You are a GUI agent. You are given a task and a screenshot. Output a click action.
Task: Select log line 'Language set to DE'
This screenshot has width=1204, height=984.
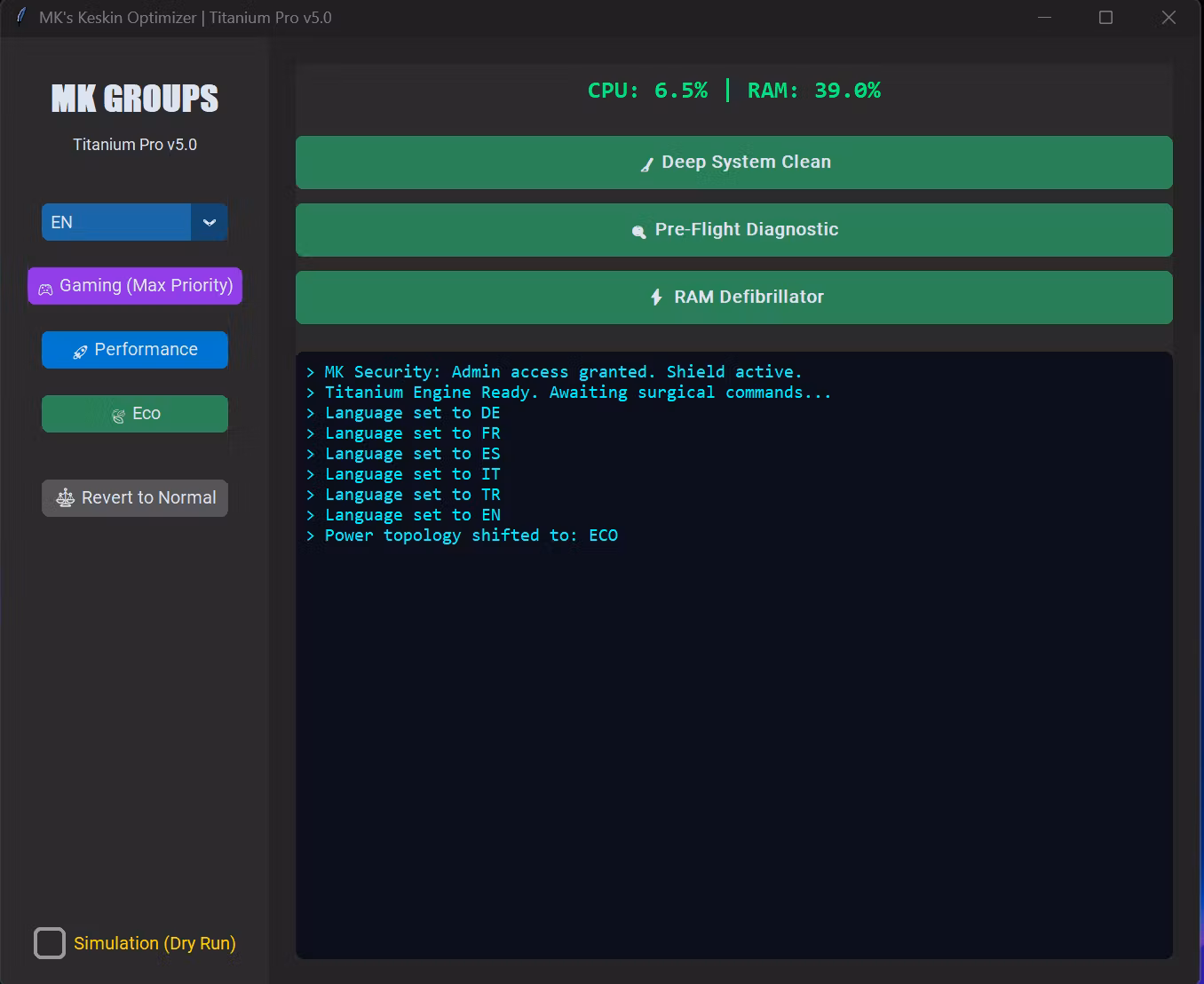click(x=403, y=413)
